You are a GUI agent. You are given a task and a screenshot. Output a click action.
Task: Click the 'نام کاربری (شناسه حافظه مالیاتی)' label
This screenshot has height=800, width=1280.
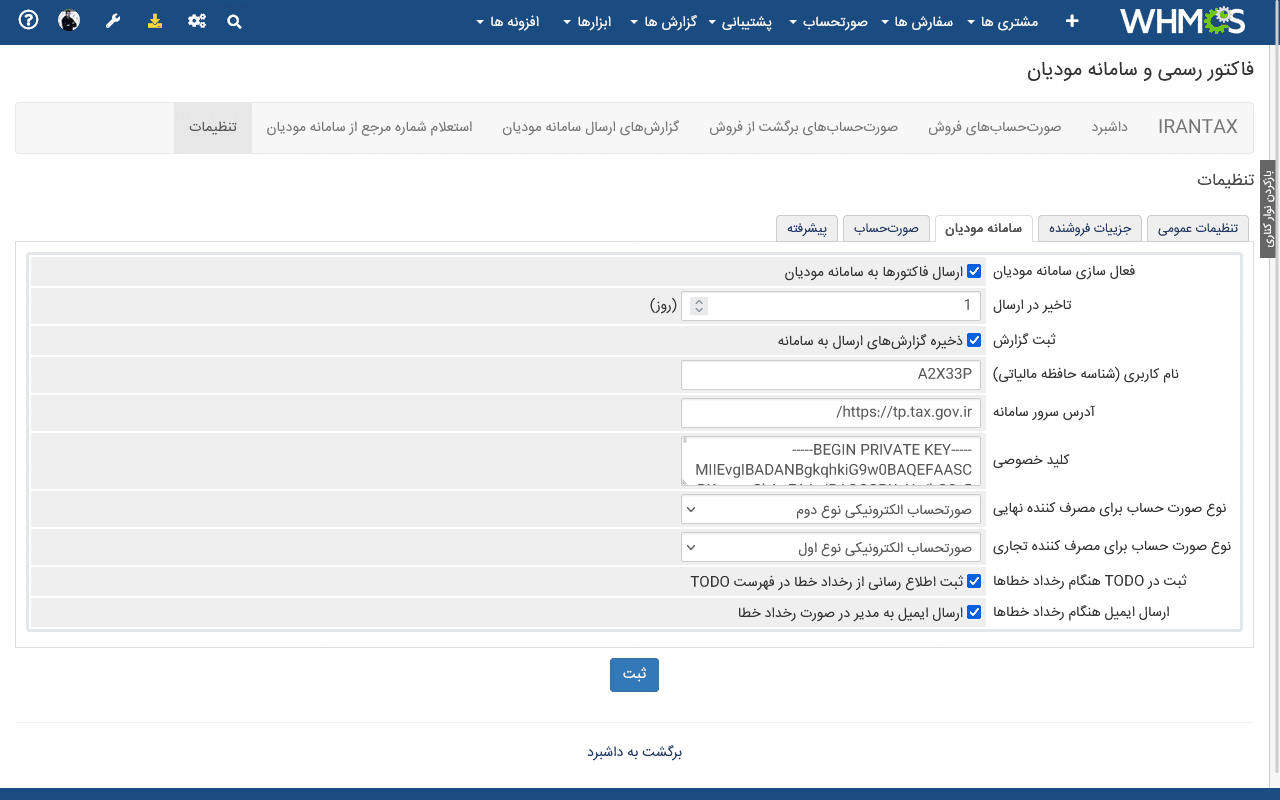coord(1086,375)
